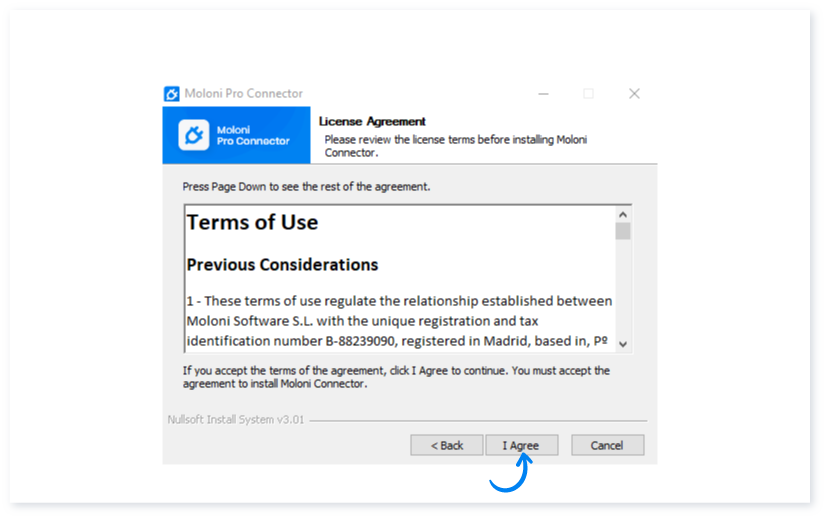The height and width of the screenshot is (517, 824).
Task: Click the scrollbar up arrow in license box
Action: coord(623,214)
